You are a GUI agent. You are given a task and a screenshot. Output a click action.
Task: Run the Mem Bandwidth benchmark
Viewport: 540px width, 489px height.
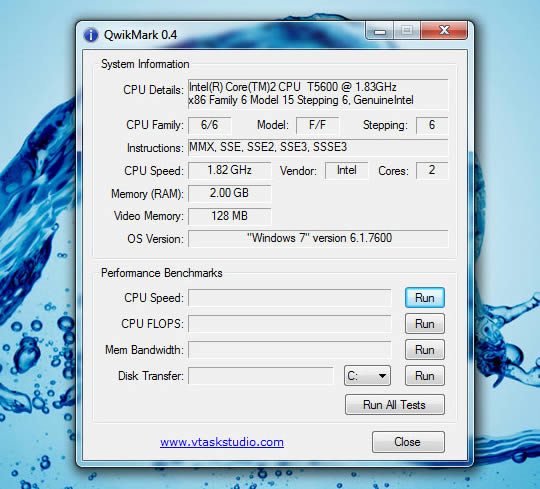[x=425, y=350]
